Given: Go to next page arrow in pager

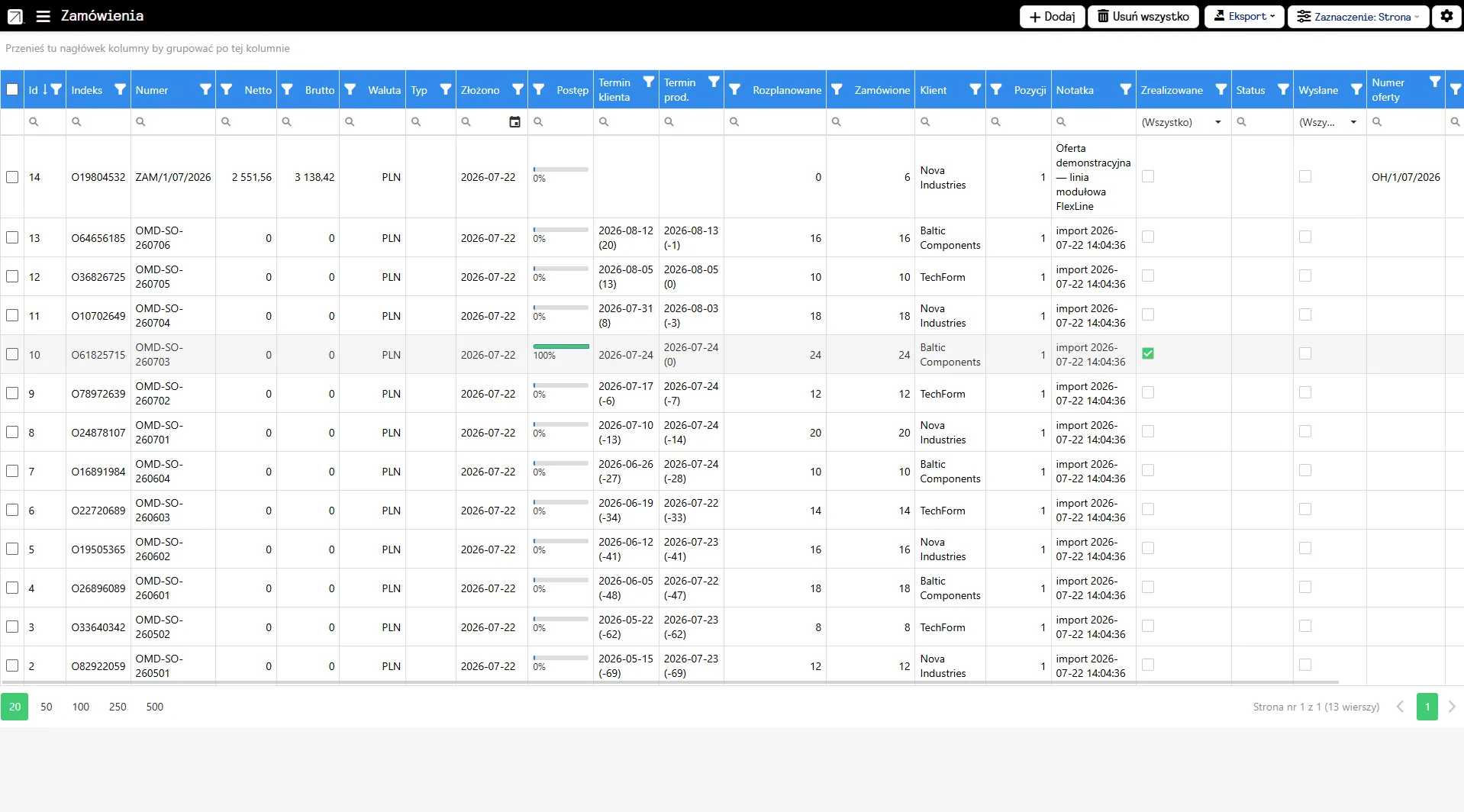Looking at the screenshot, I should 1452,707.
